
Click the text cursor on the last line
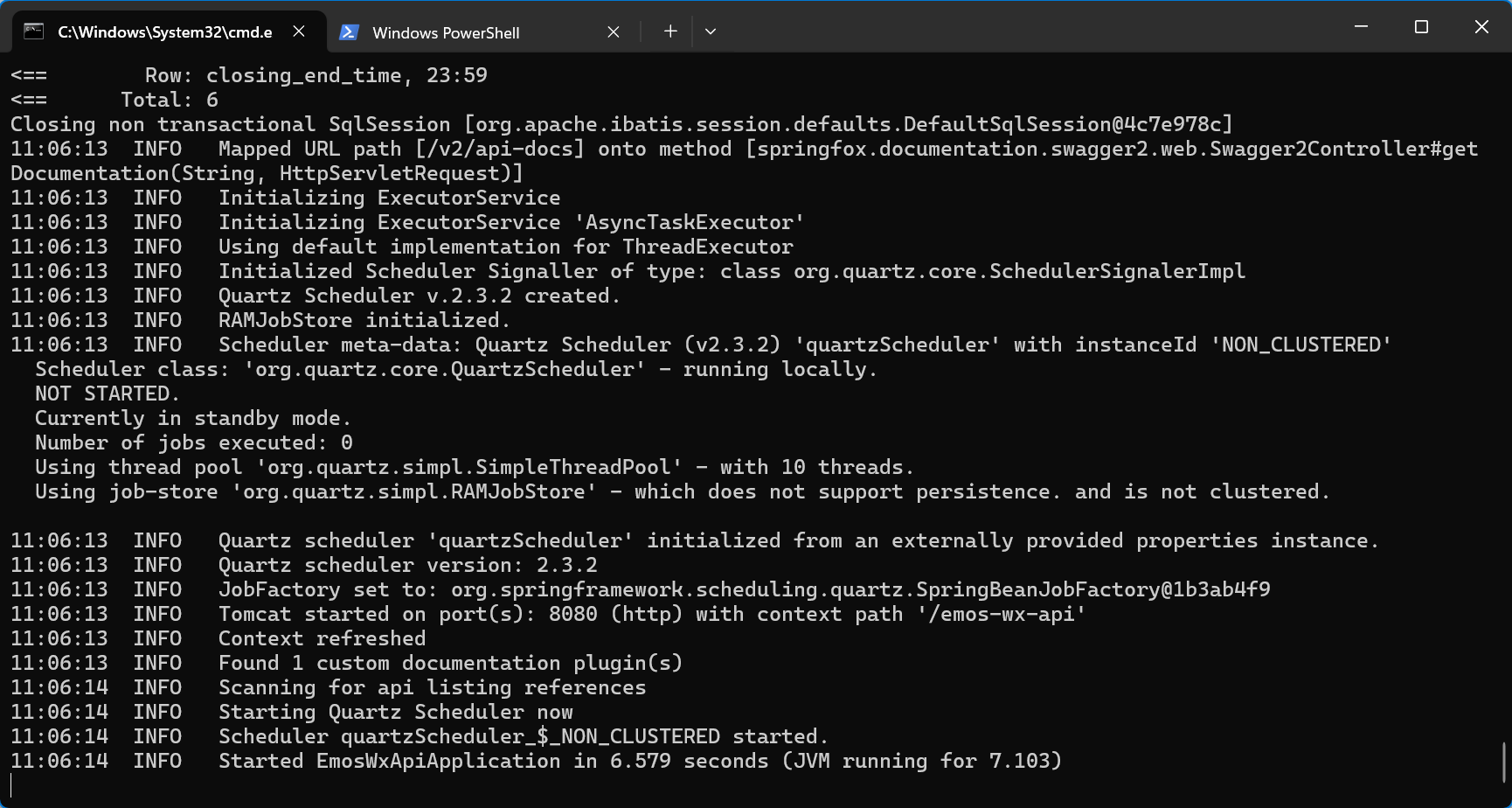(x=12, y=785)
